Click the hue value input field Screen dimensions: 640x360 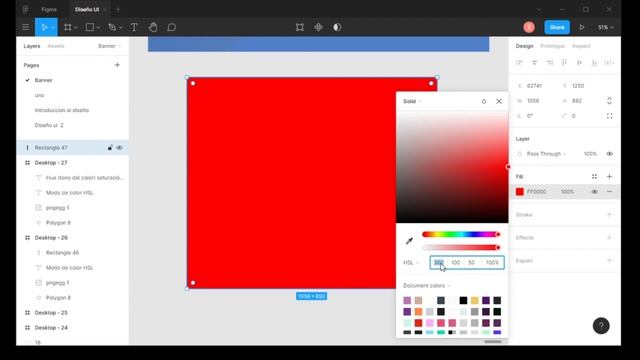[438, 262]
